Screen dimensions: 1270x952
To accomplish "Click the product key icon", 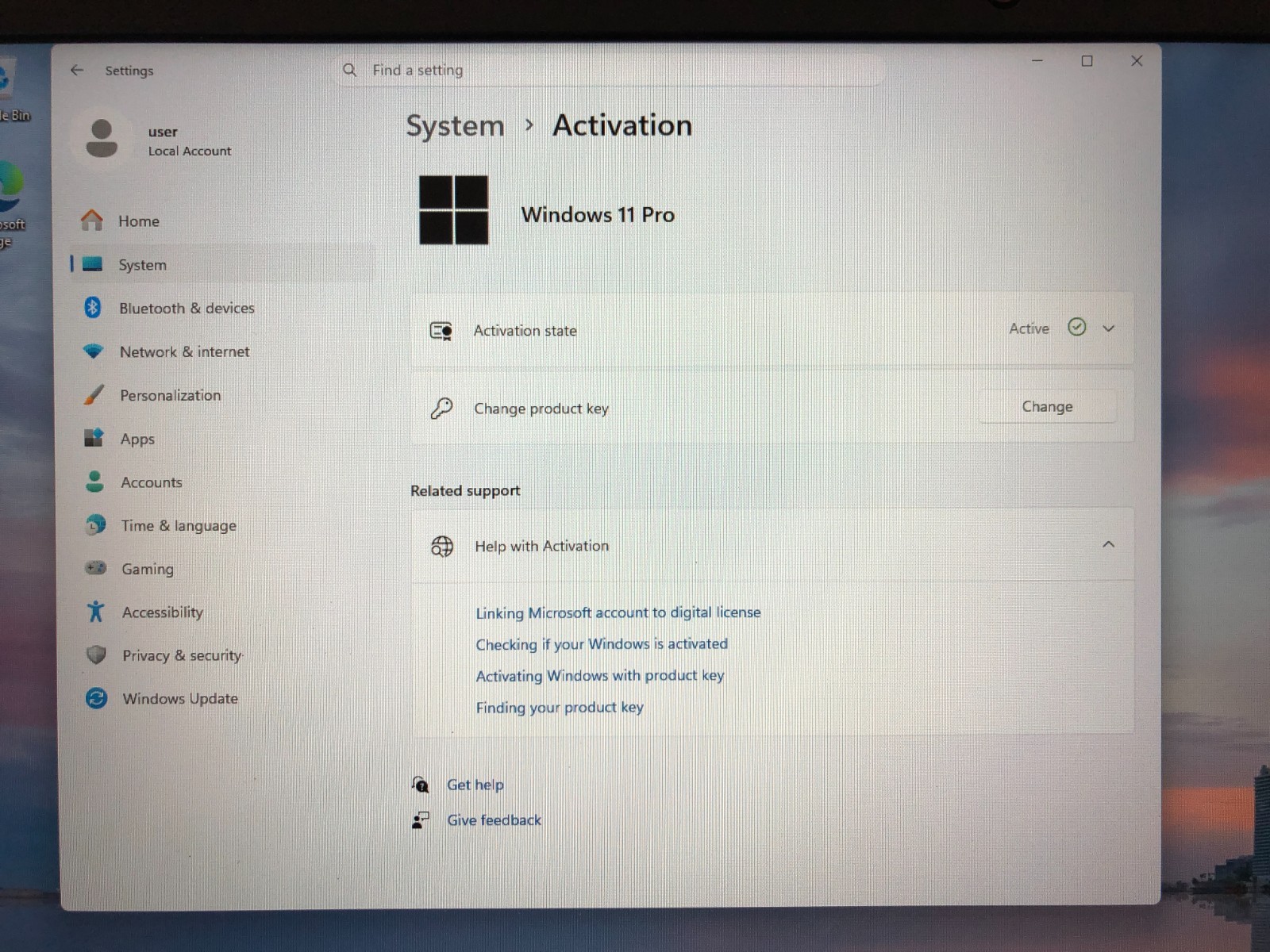I will coord(441,409).
